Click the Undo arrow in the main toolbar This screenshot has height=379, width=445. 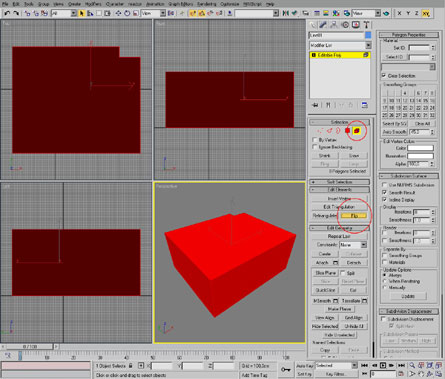coord(7,13)
